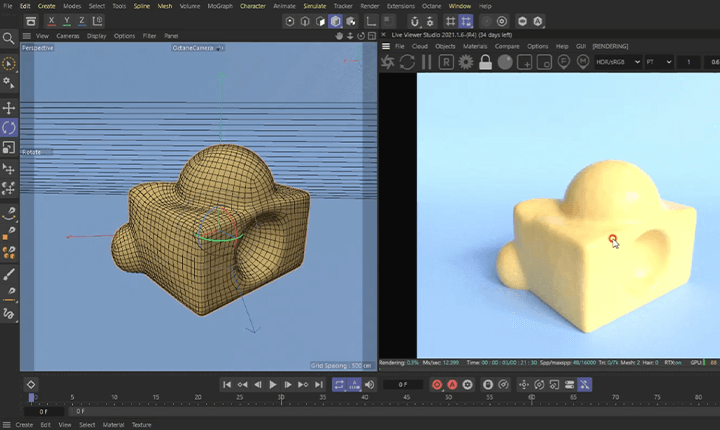Screen dimensions: 720x430
Task: Click timeline start frame field 0 F at bottom left
Action: click(x=44, y=411)
